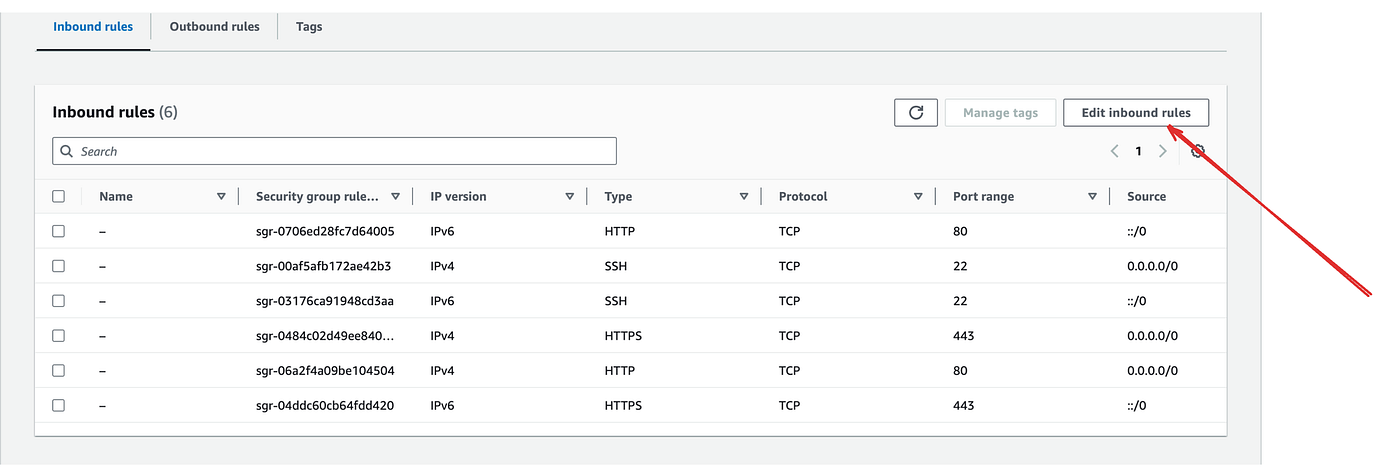The image size is (1400, 468).
Task: Sort by Protocol column arrow
Action: pyautogui.click(x=917, y=197)
